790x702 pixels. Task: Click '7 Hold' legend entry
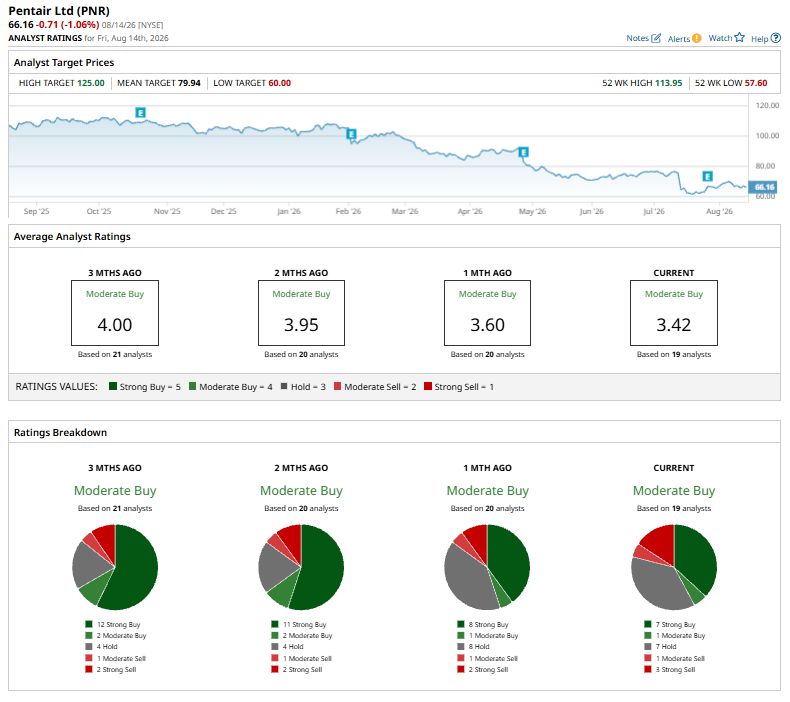(661, 647)
